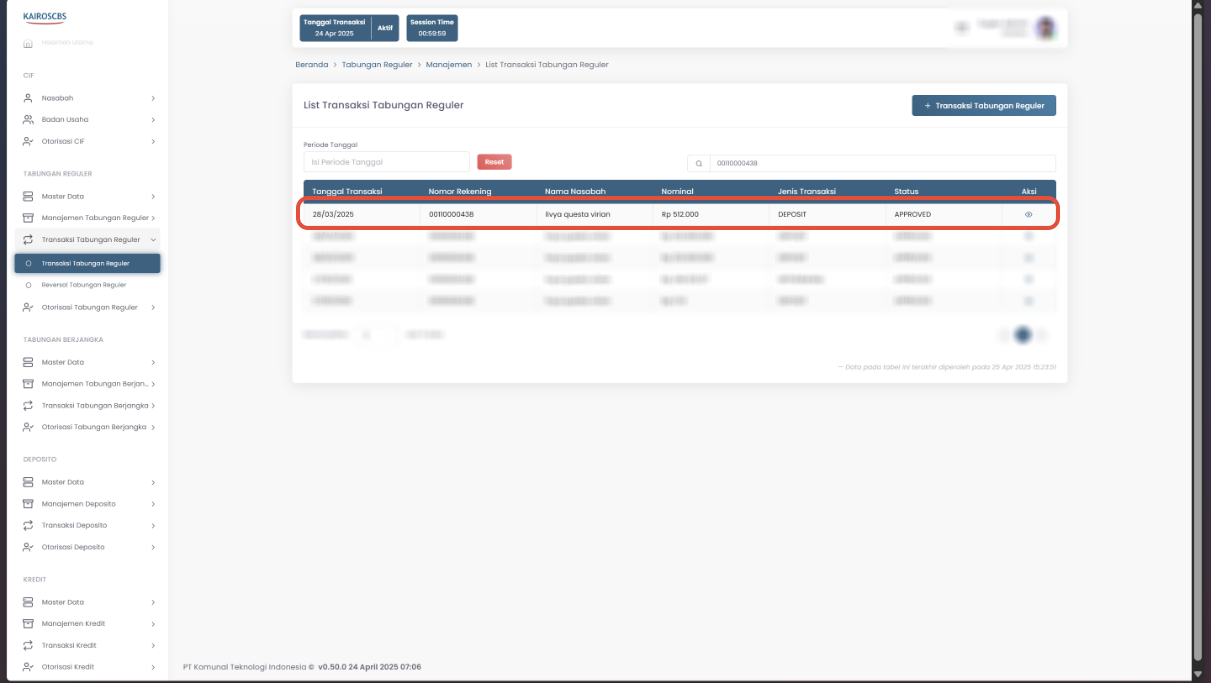Click the Manajemen Deposito archive icon

pyautogui.click(x=29, y=504)
